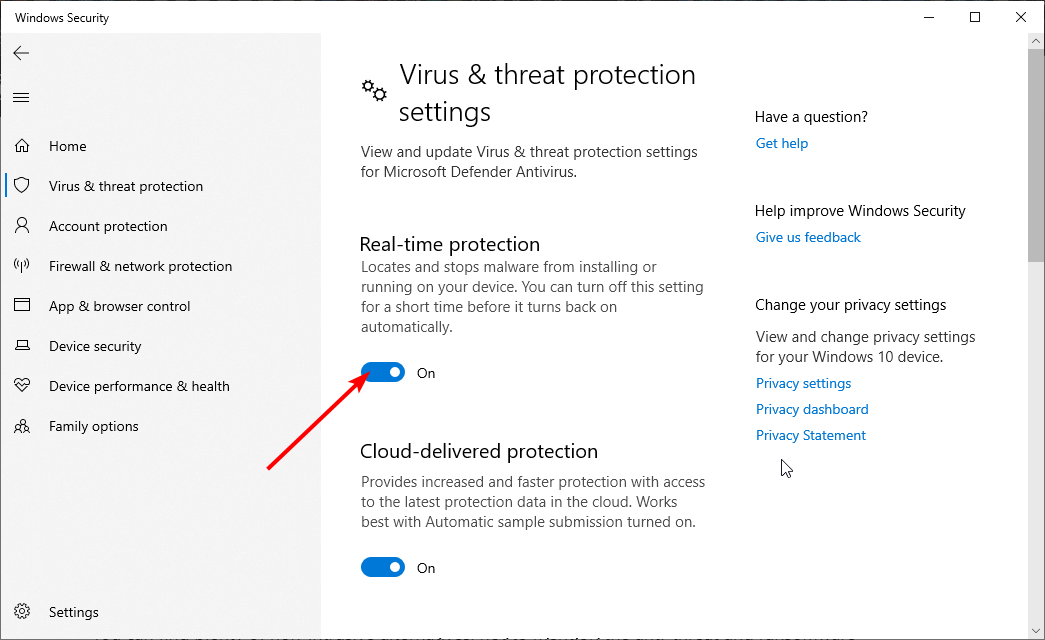Open the Family options people icon

click(22, 425)
